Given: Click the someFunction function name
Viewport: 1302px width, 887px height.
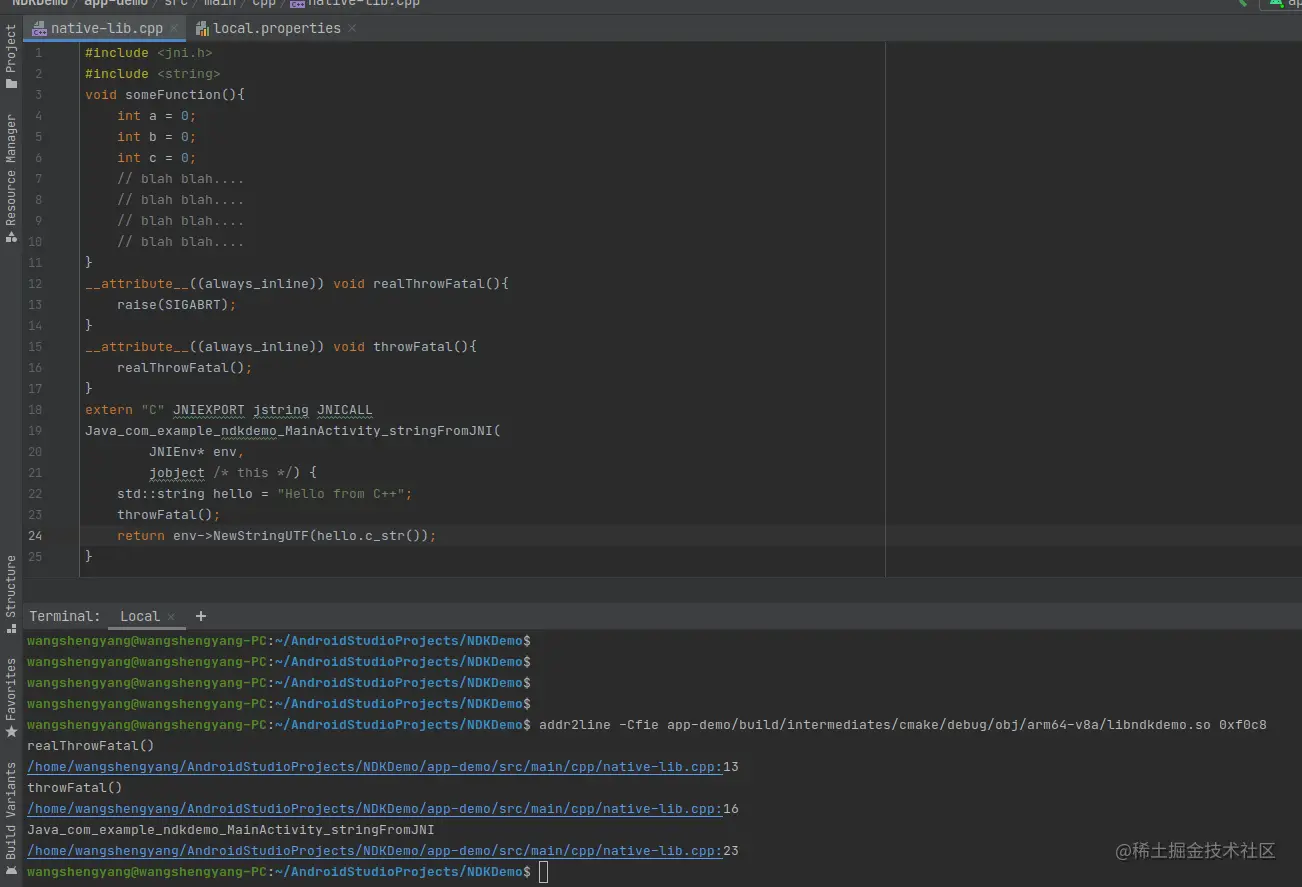Looking at the screenshot, I should (x=173, y=95).
